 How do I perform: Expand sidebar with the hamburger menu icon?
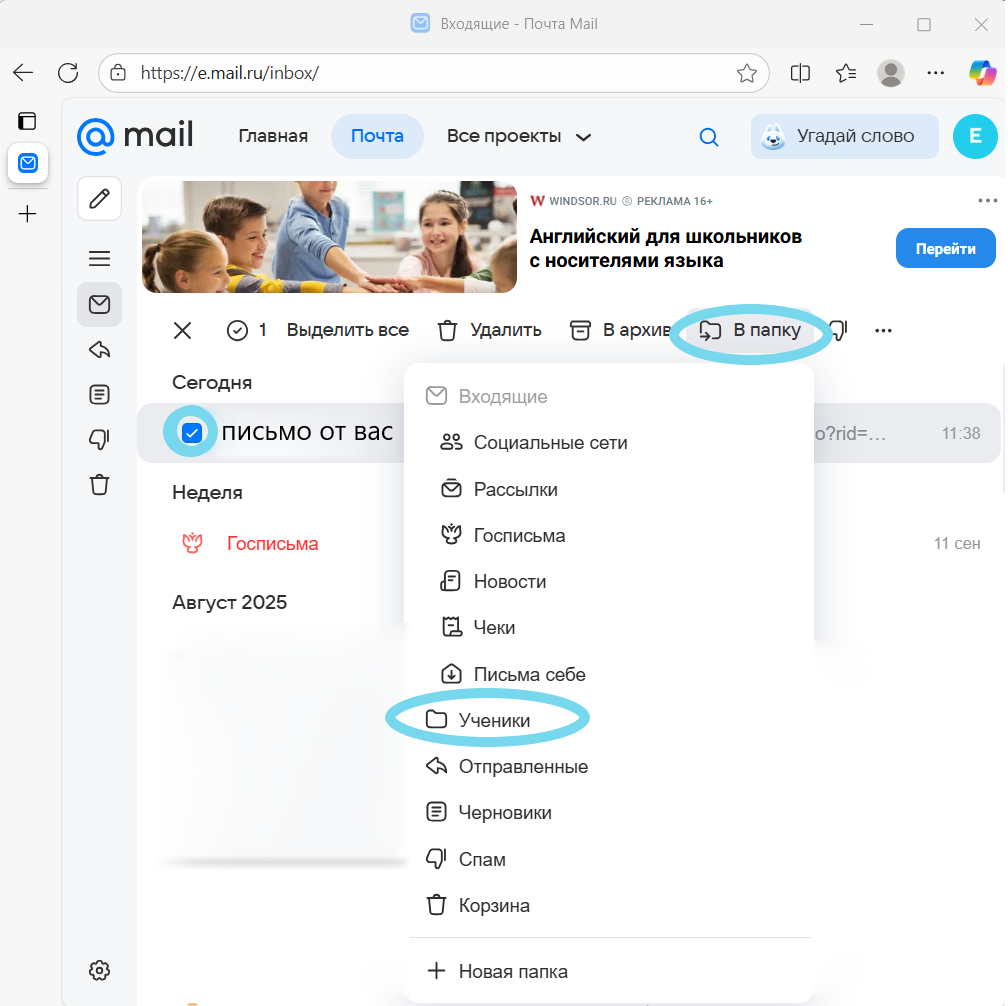click(x=99, y=259)
